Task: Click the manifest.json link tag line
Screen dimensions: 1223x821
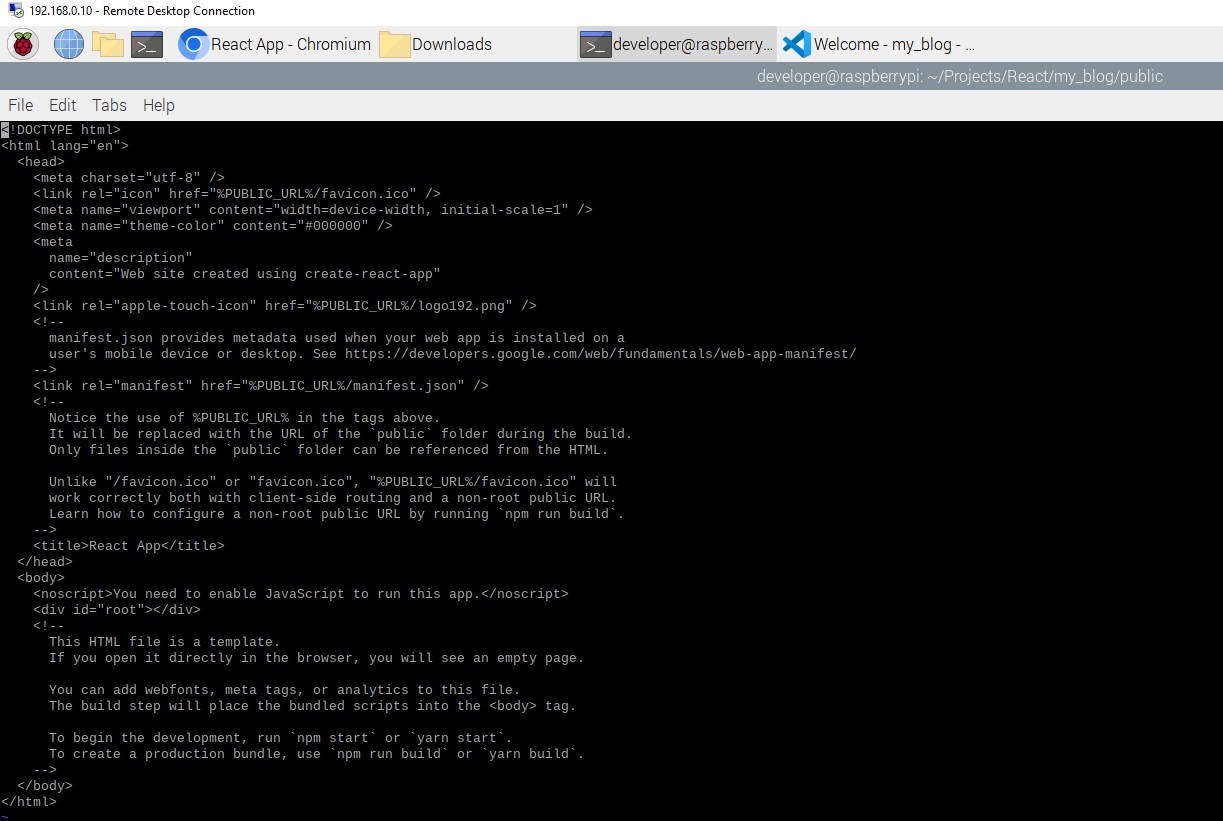Action: click(261, 386)
